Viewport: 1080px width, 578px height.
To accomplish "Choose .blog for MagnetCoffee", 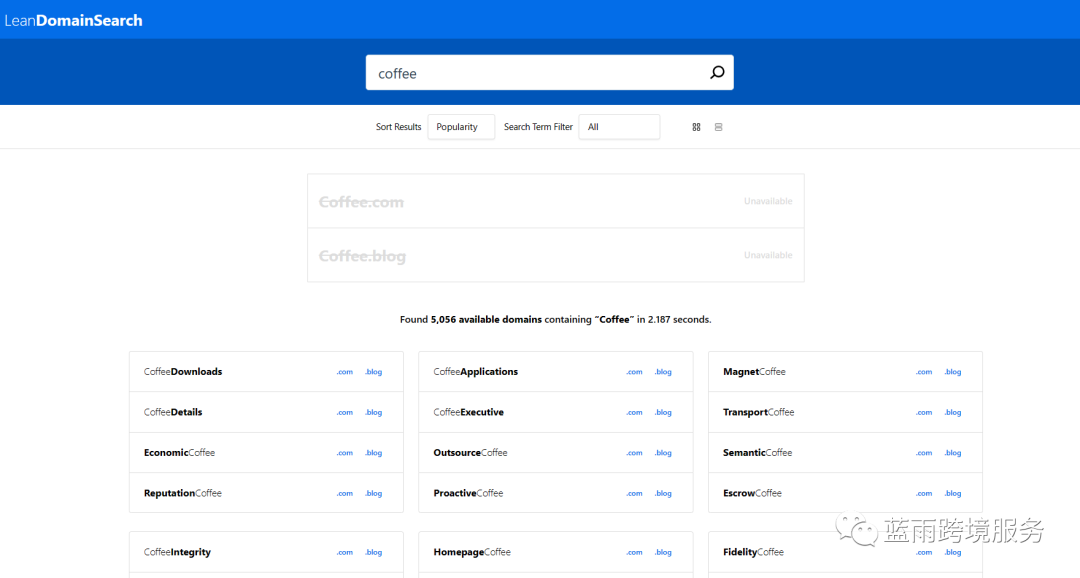I will pyautogui.click(x=952, y=372).
